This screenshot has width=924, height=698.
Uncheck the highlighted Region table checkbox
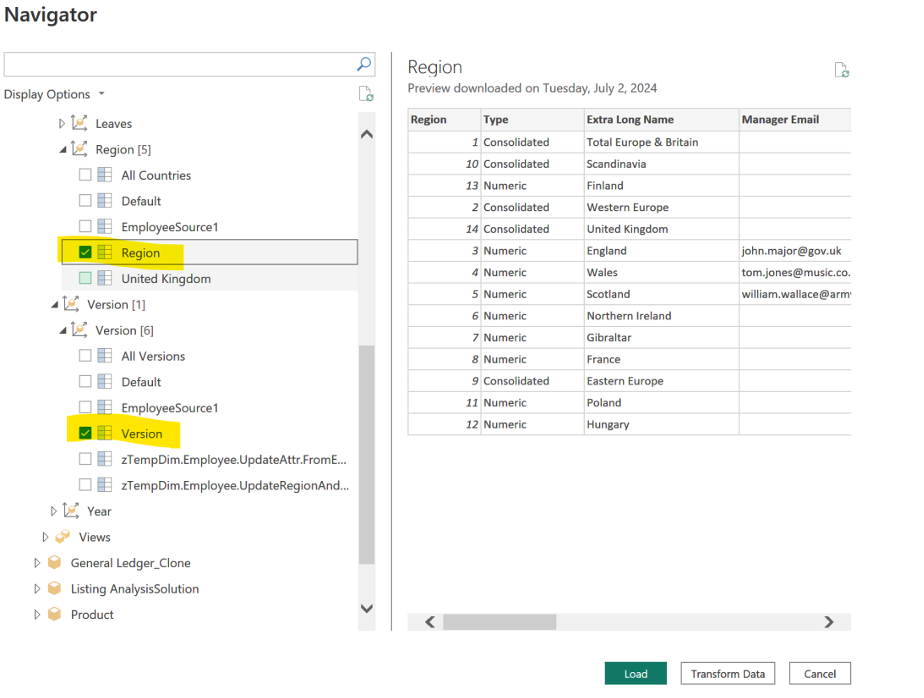click(85, 252)
